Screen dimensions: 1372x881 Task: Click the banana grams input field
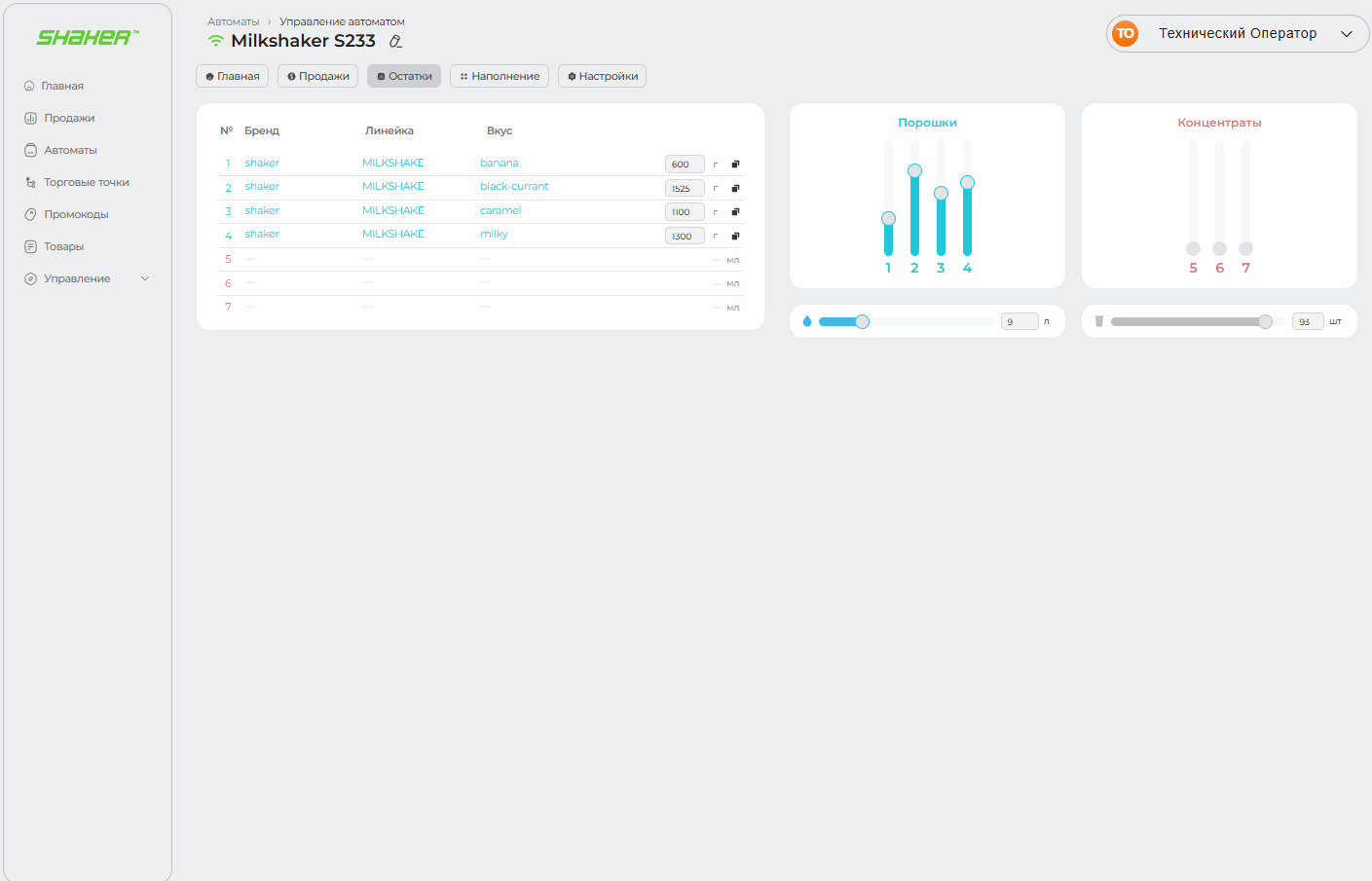(x=684, y=164)
